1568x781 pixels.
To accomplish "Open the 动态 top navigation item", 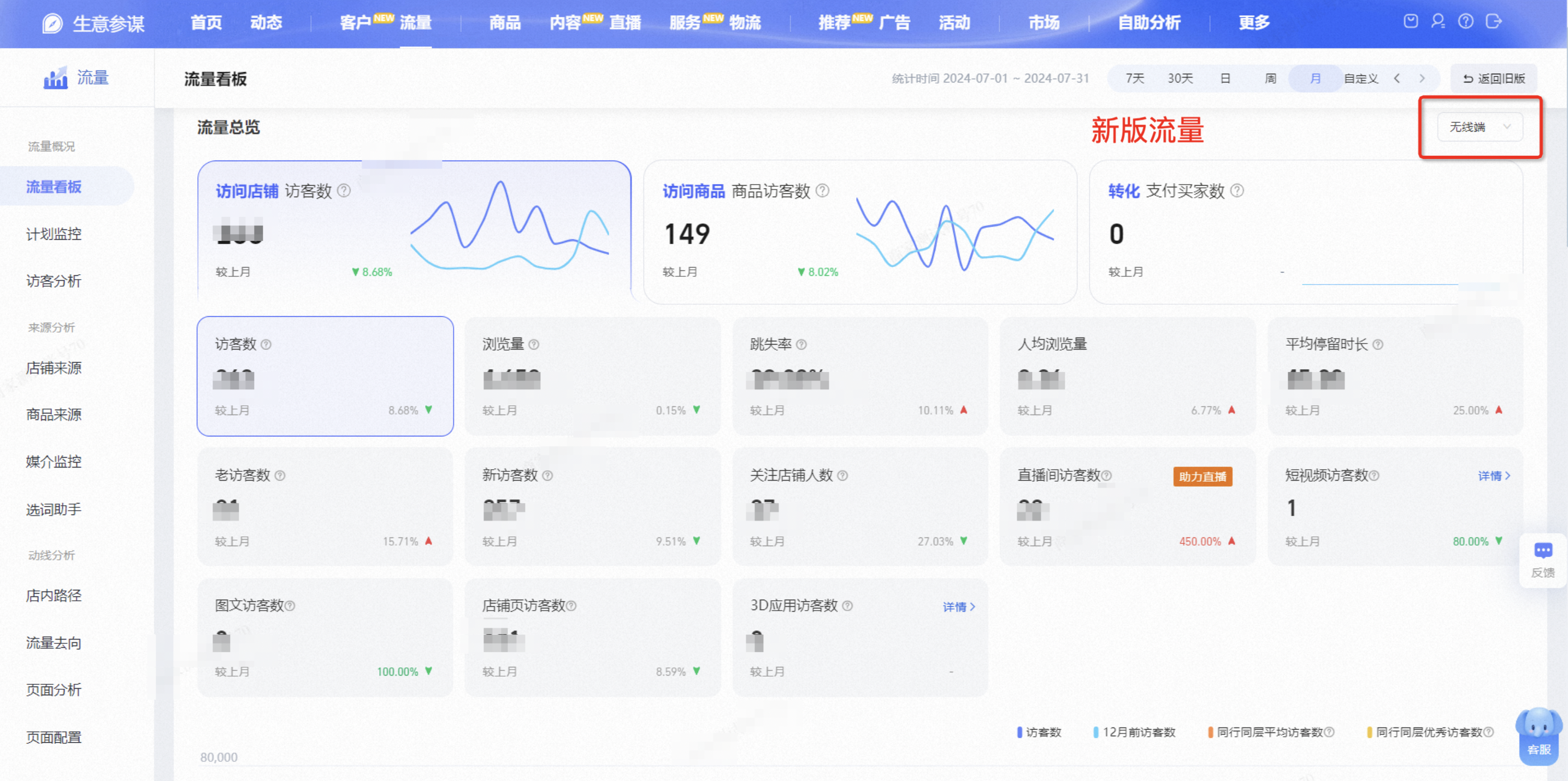I will pos(266,22).
